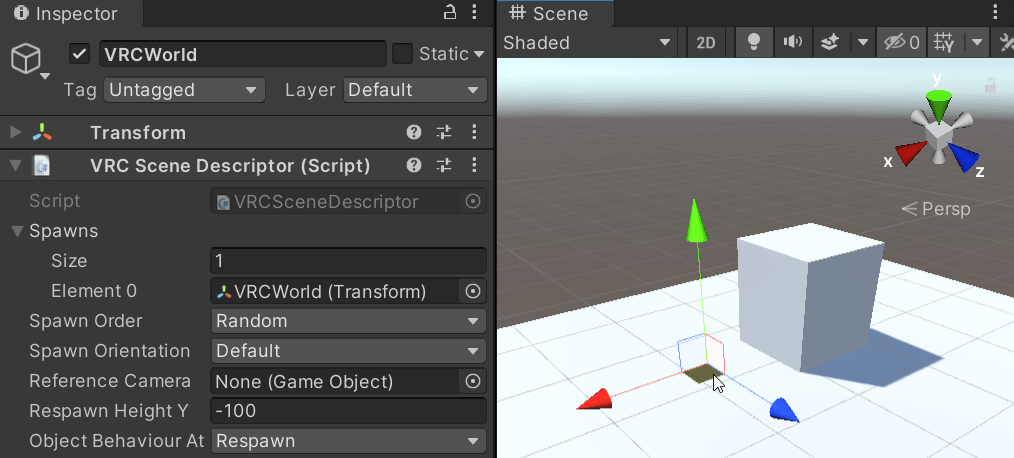Click the Spawn Order label

tap(85, 321)
